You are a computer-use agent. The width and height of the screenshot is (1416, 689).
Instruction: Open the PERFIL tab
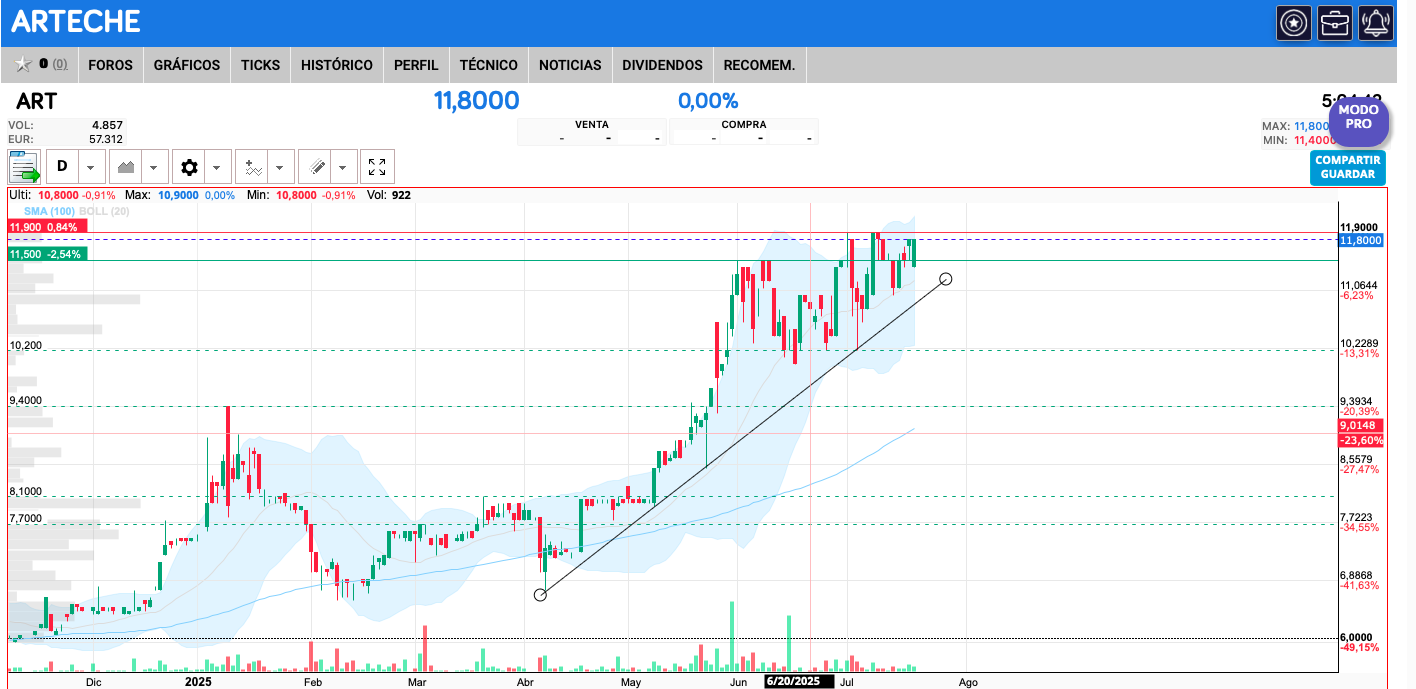point(416,65)
